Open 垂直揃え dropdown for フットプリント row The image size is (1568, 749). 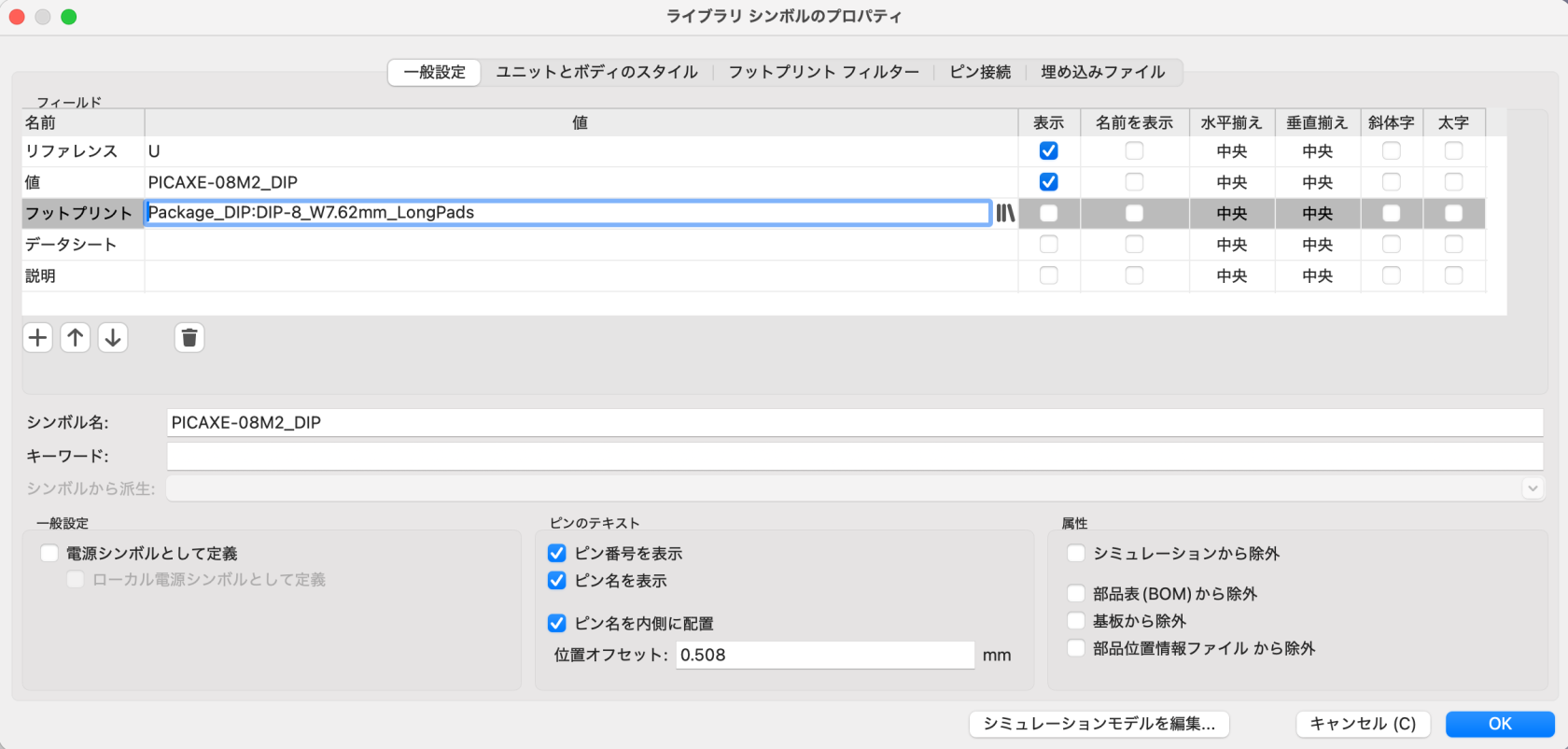(x=1318, y=214)
